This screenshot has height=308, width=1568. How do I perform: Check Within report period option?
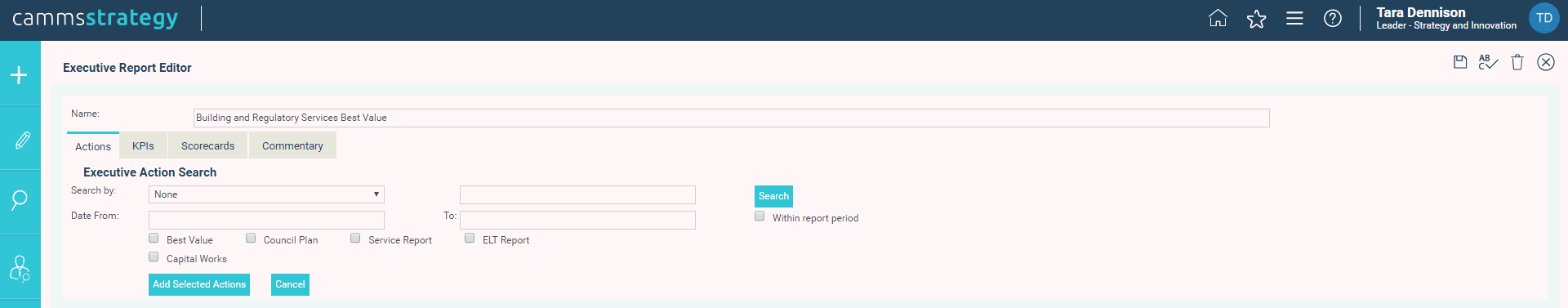click(x=759, y=216)
